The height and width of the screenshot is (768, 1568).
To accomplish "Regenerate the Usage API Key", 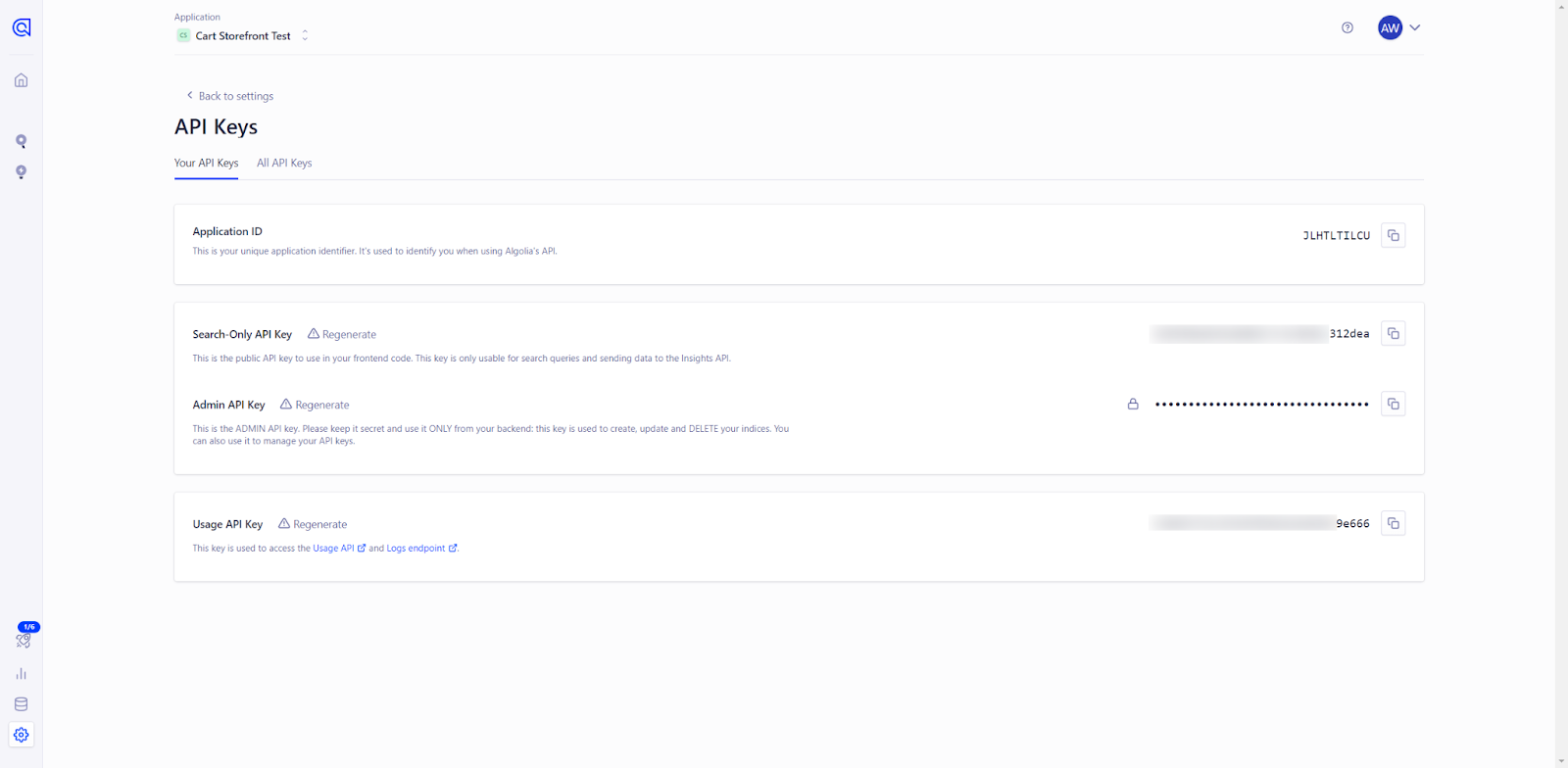I will tap(313, 524).
